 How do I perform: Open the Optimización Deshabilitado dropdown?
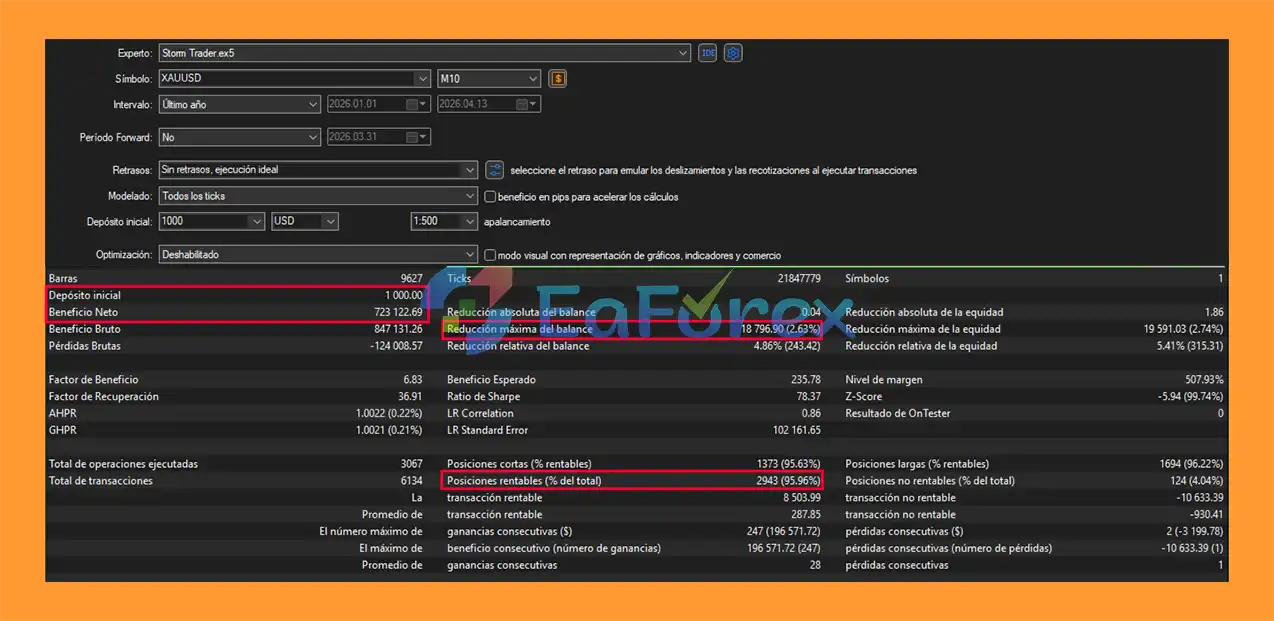click(x=469, y=255)
